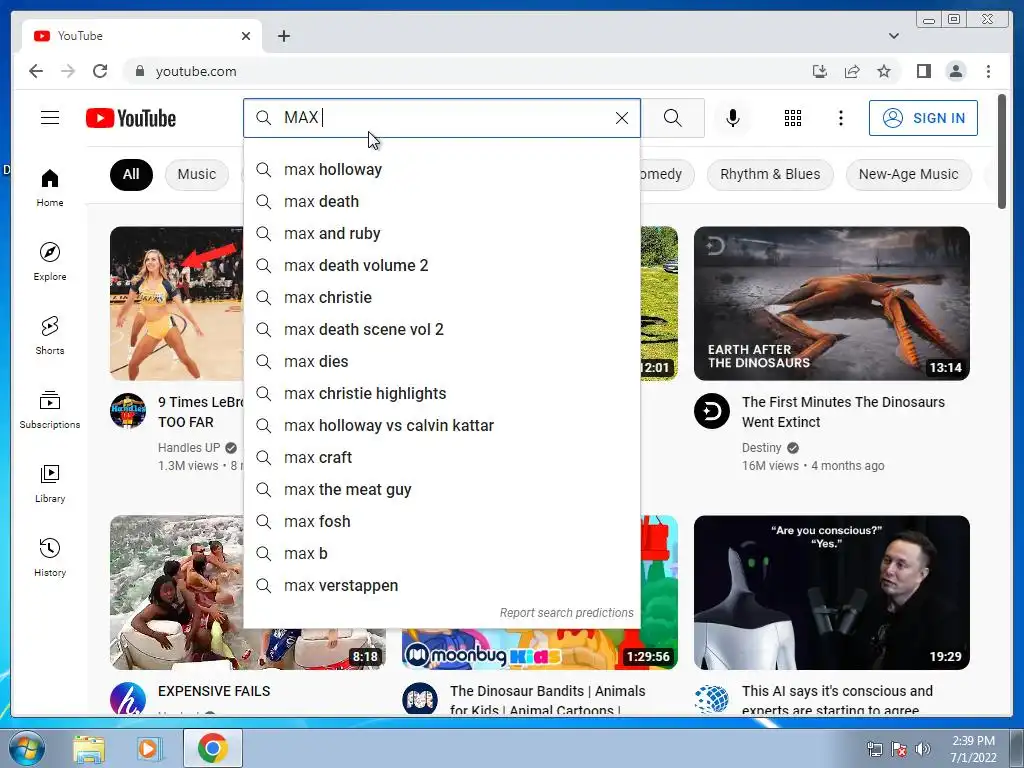The width and height of the screenshot is (1024, 768).
Task: Open the YouTube hamburger guide menu
Action: (50, 118)
